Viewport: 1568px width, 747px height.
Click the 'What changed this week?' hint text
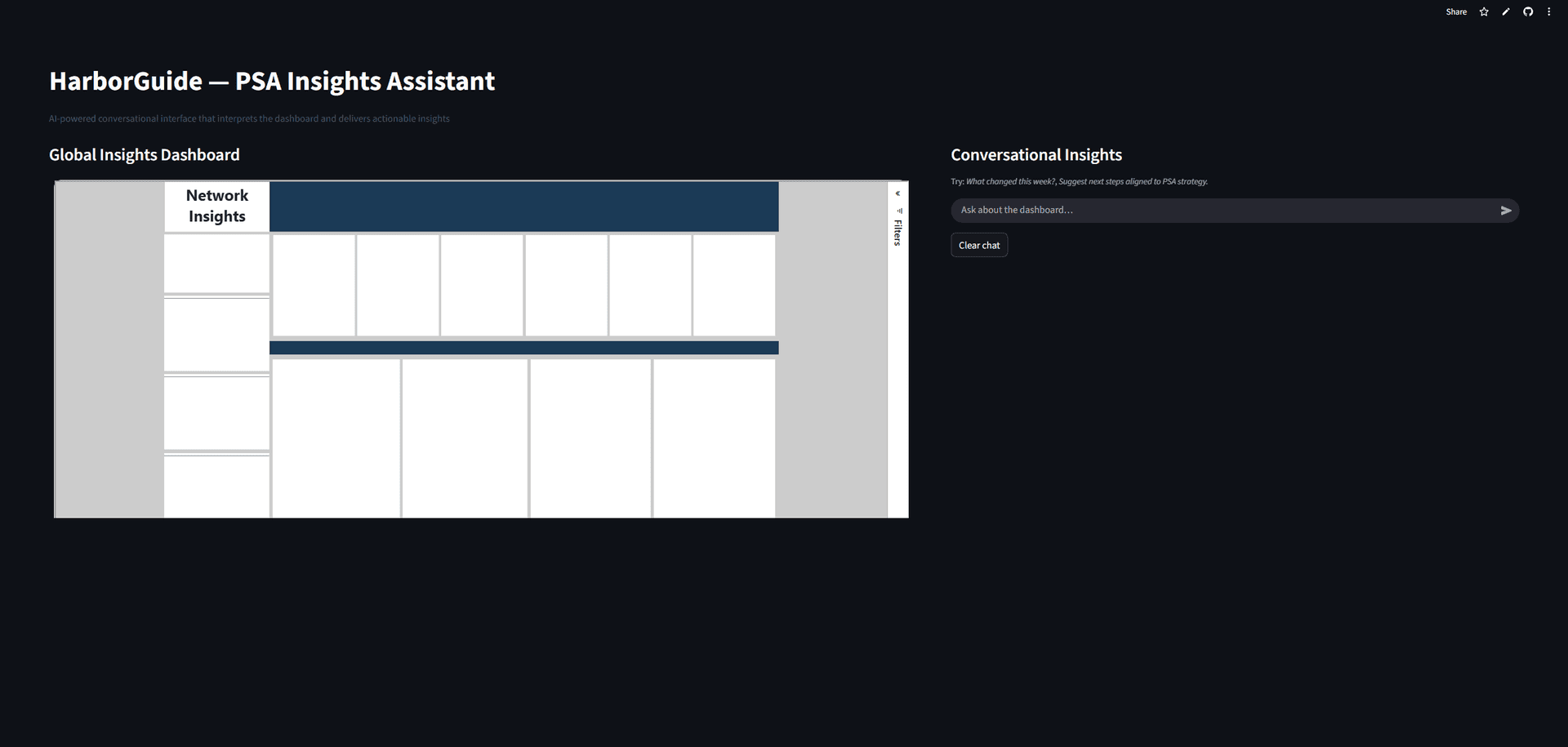point(1010,182)
